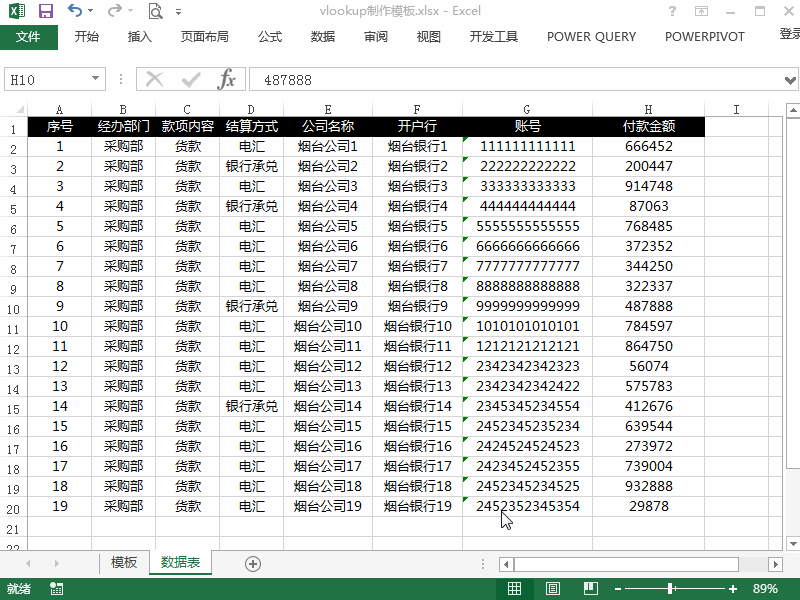The image size is (800, 600).
Task: Click 银行承兑 cell in row 3
Action: [x=252, y=166]
